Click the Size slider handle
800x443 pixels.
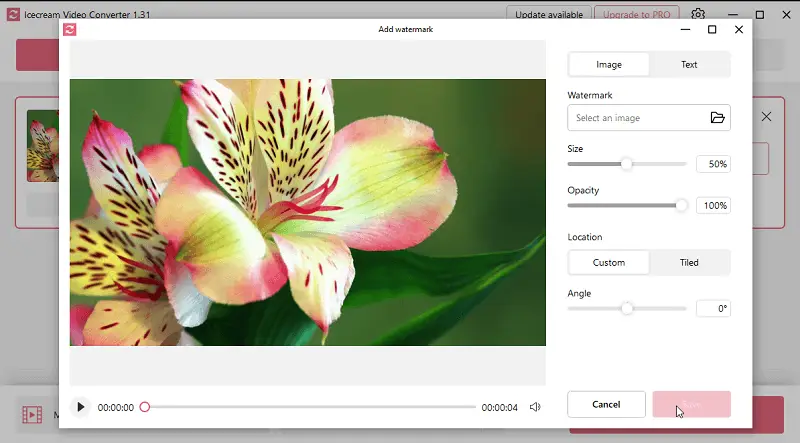click(627, 164)
